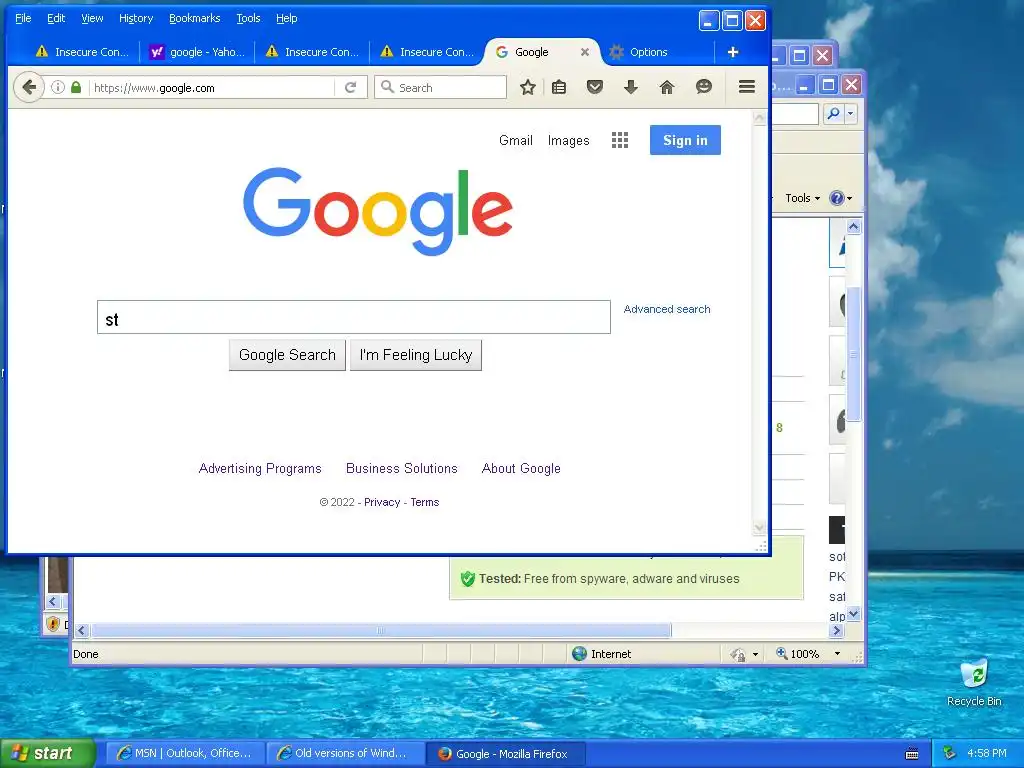Click network icon in system tray
Image resolution: width=1024 pixels, height=768 pixels.
(x=950, y=753)
